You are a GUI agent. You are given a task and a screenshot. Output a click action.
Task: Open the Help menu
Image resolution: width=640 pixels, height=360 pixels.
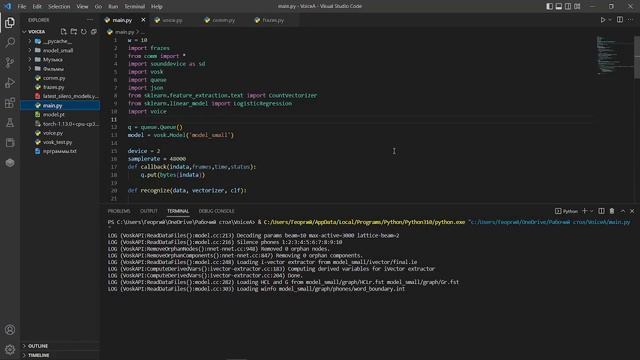(x=157, y=7)
